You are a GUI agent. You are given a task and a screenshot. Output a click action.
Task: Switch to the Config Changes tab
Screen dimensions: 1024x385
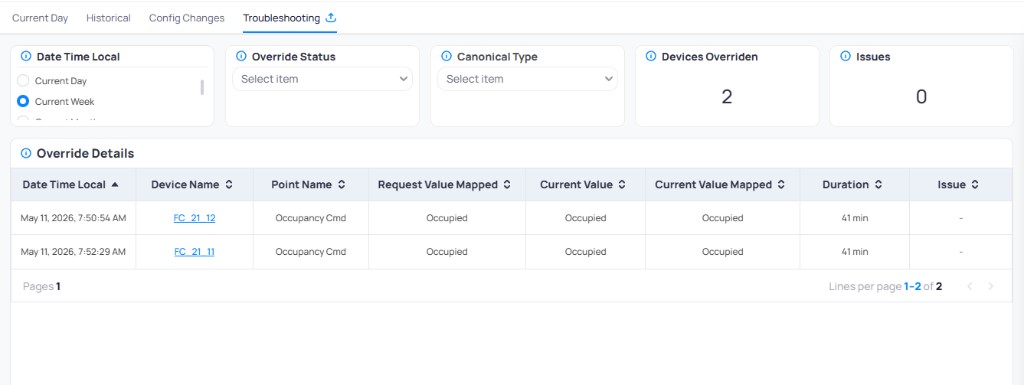187,18
